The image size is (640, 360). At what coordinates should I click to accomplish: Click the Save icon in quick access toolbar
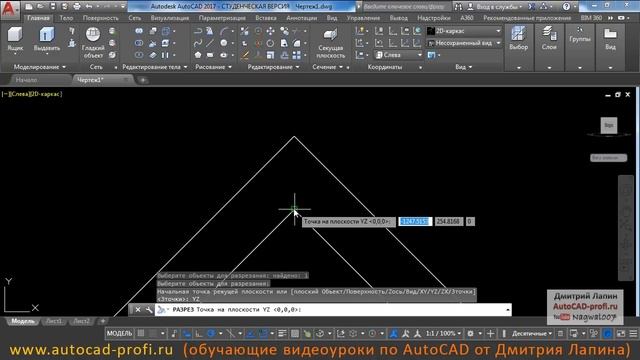pyautogui.click(x=53, y=7)
